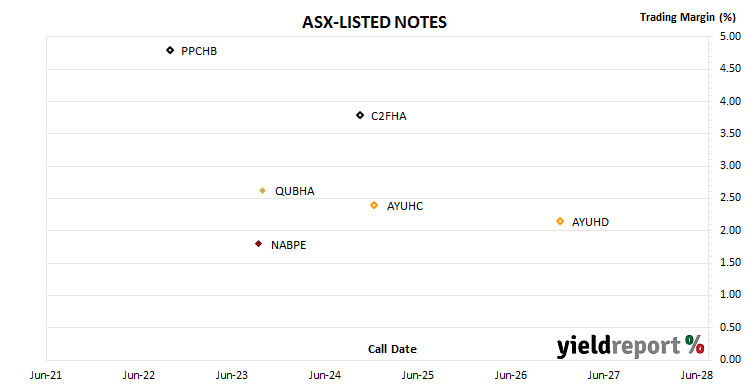Click the 0.00 y-axis value
Screen dimensions: 750x391
click(730, 359)
